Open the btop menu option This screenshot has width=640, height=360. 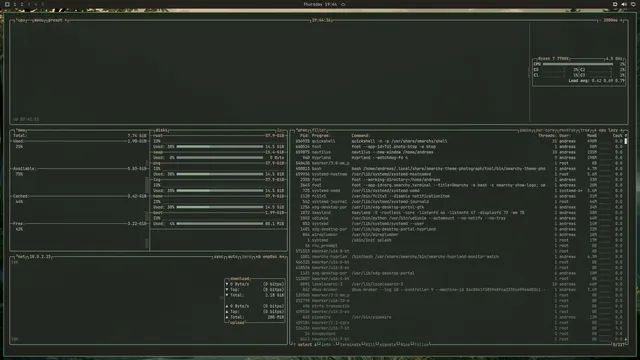point(39,20)
